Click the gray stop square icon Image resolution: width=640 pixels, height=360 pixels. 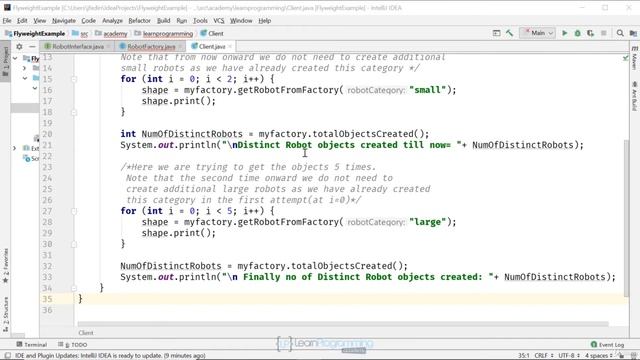604,33
